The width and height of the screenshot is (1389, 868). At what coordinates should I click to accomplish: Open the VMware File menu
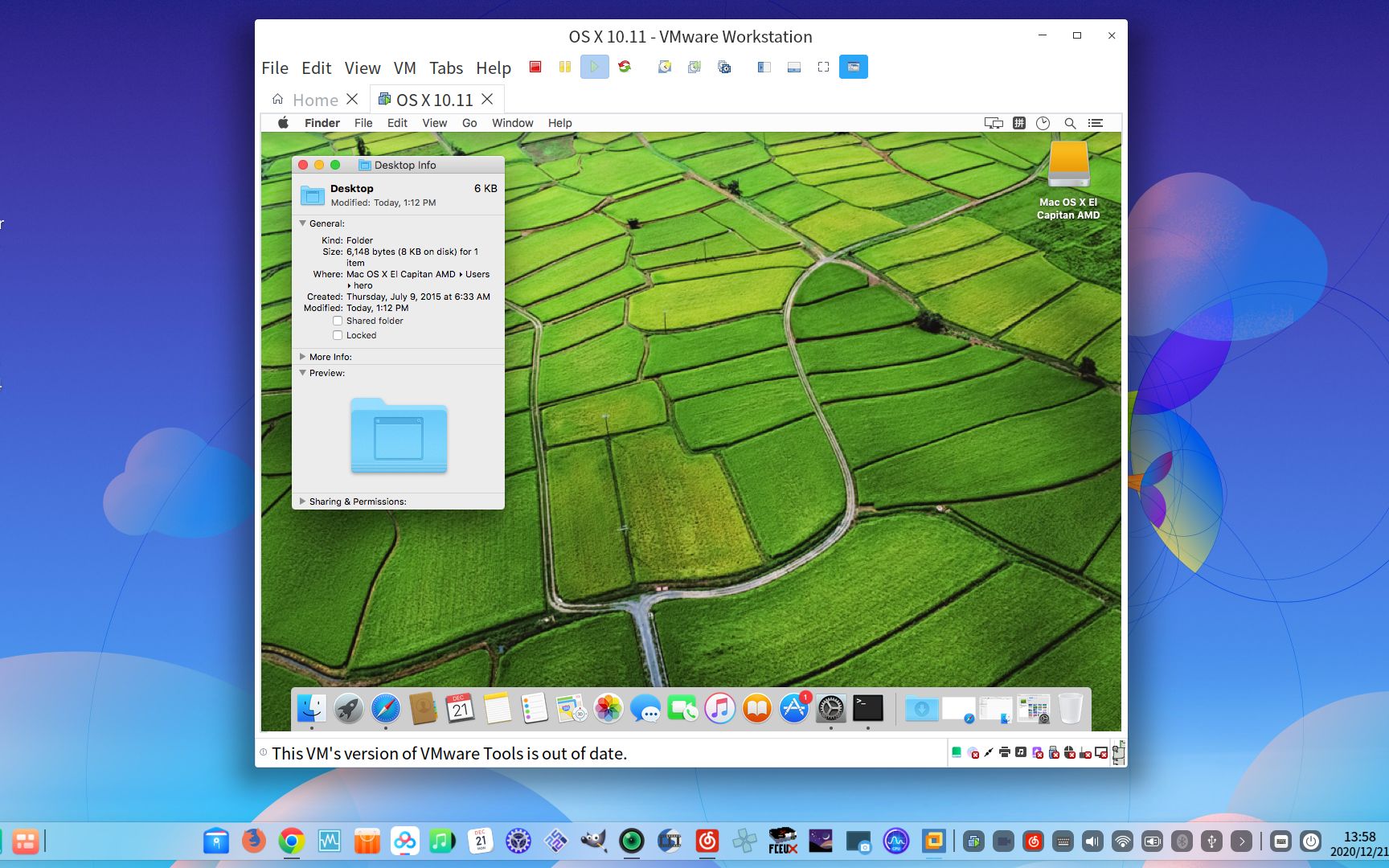pyautogui.click(x=275, y=68)
